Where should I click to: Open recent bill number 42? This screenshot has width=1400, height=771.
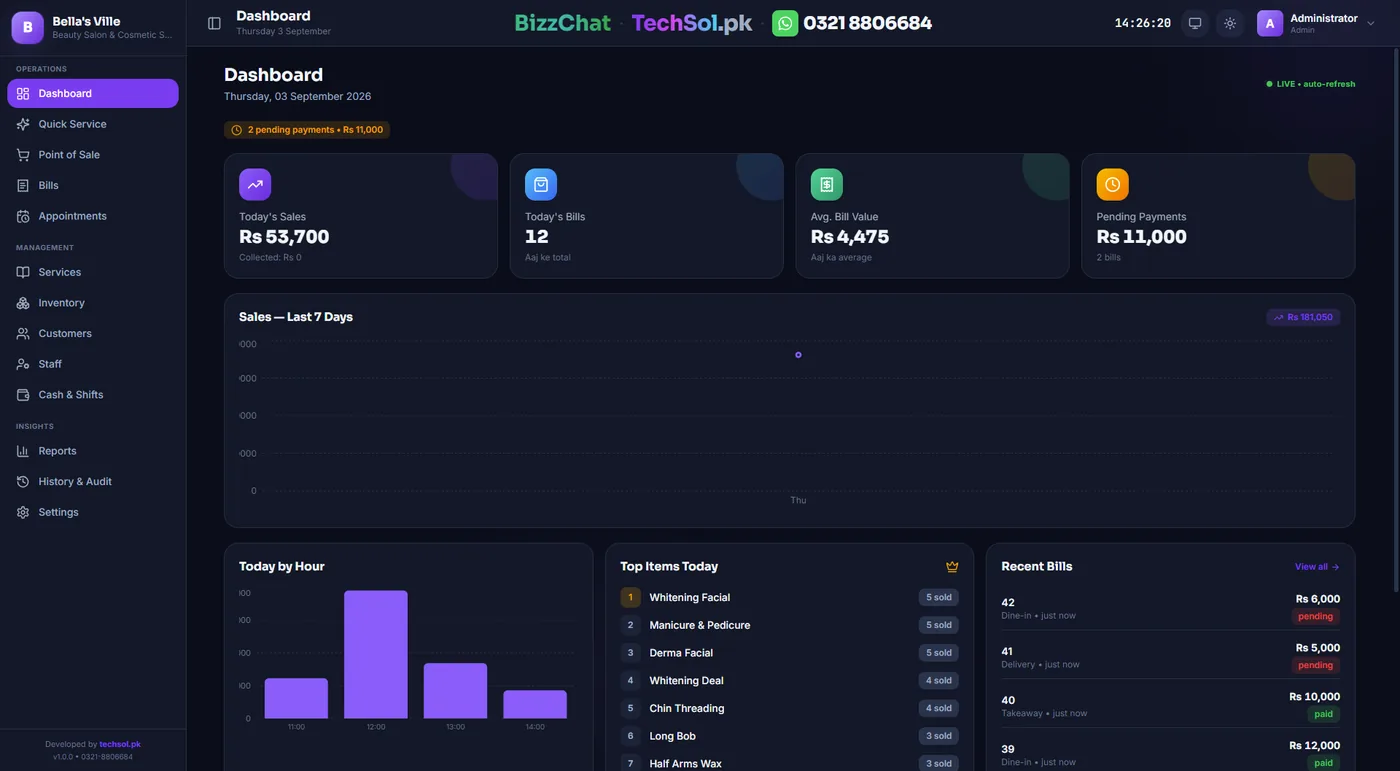1170,607
